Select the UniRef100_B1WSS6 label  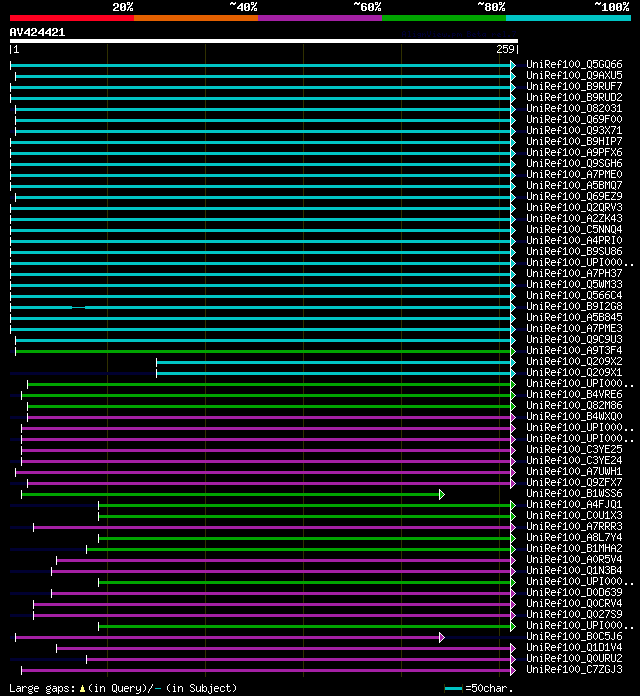click(x=574, y=494)
